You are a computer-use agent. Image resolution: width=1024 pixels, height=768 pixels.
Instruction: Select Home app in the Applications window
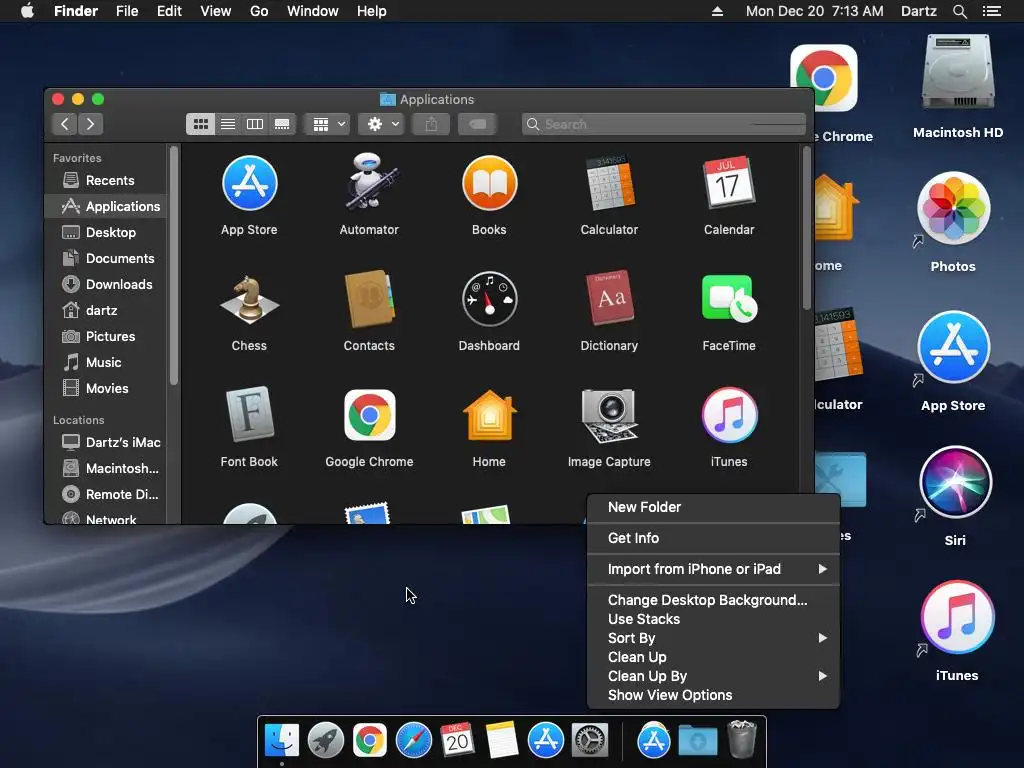489,415
